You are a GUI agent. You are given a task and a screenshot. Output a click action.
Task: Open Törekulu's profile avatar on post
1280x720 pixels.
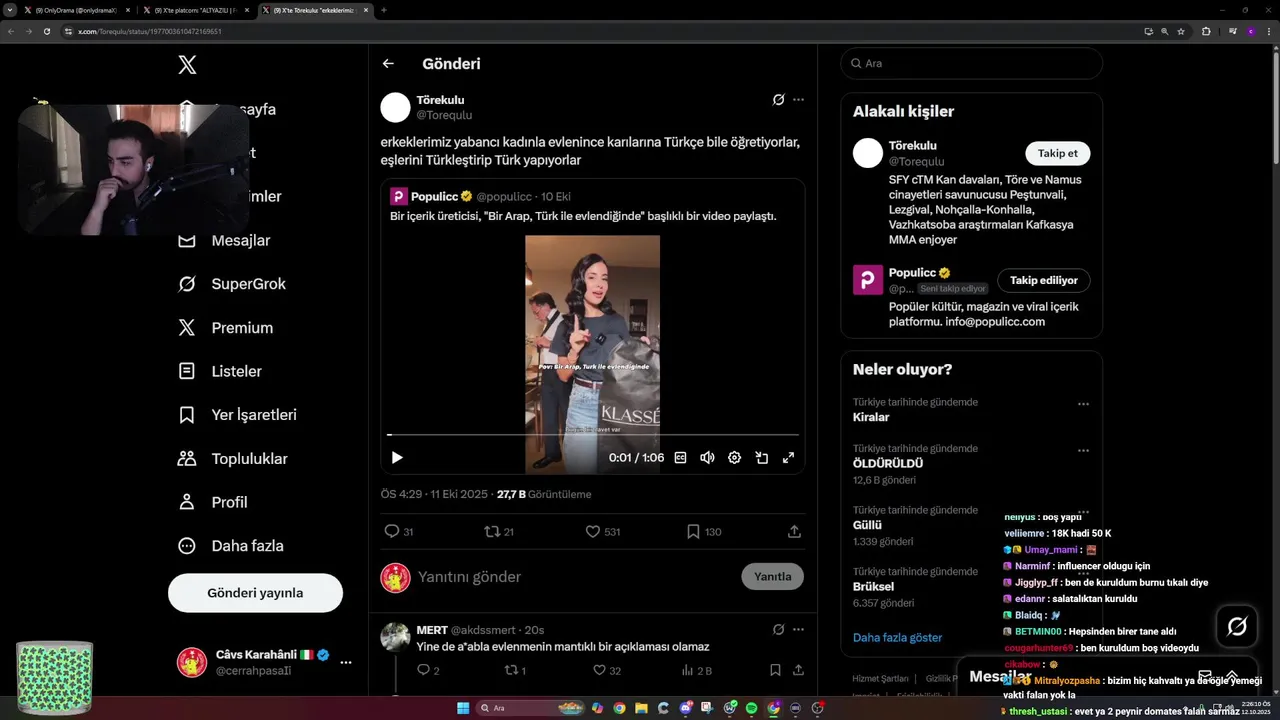coord(396,108)
